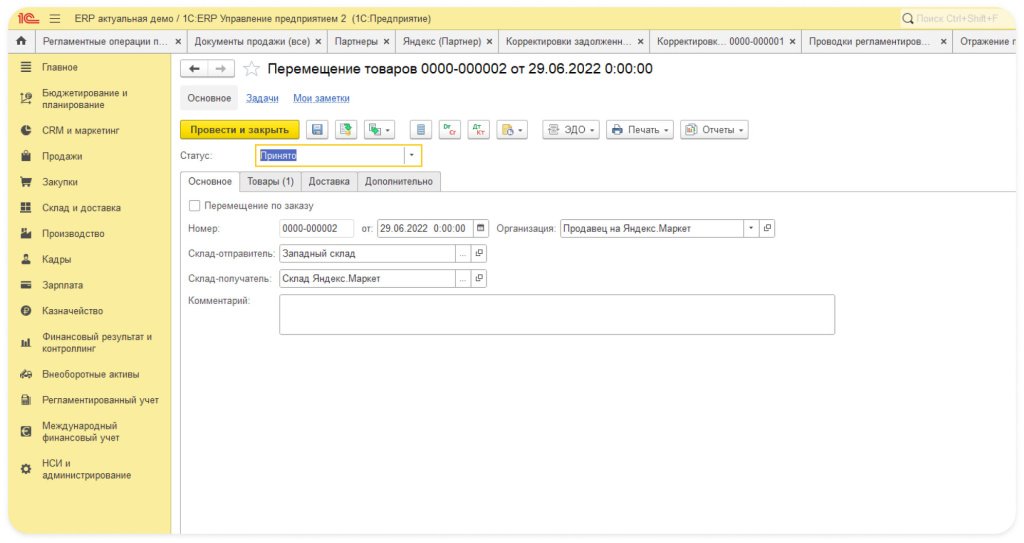Open the Мои заметки link
Viewport: 1024px width, 543px height.
click(321, 98)
